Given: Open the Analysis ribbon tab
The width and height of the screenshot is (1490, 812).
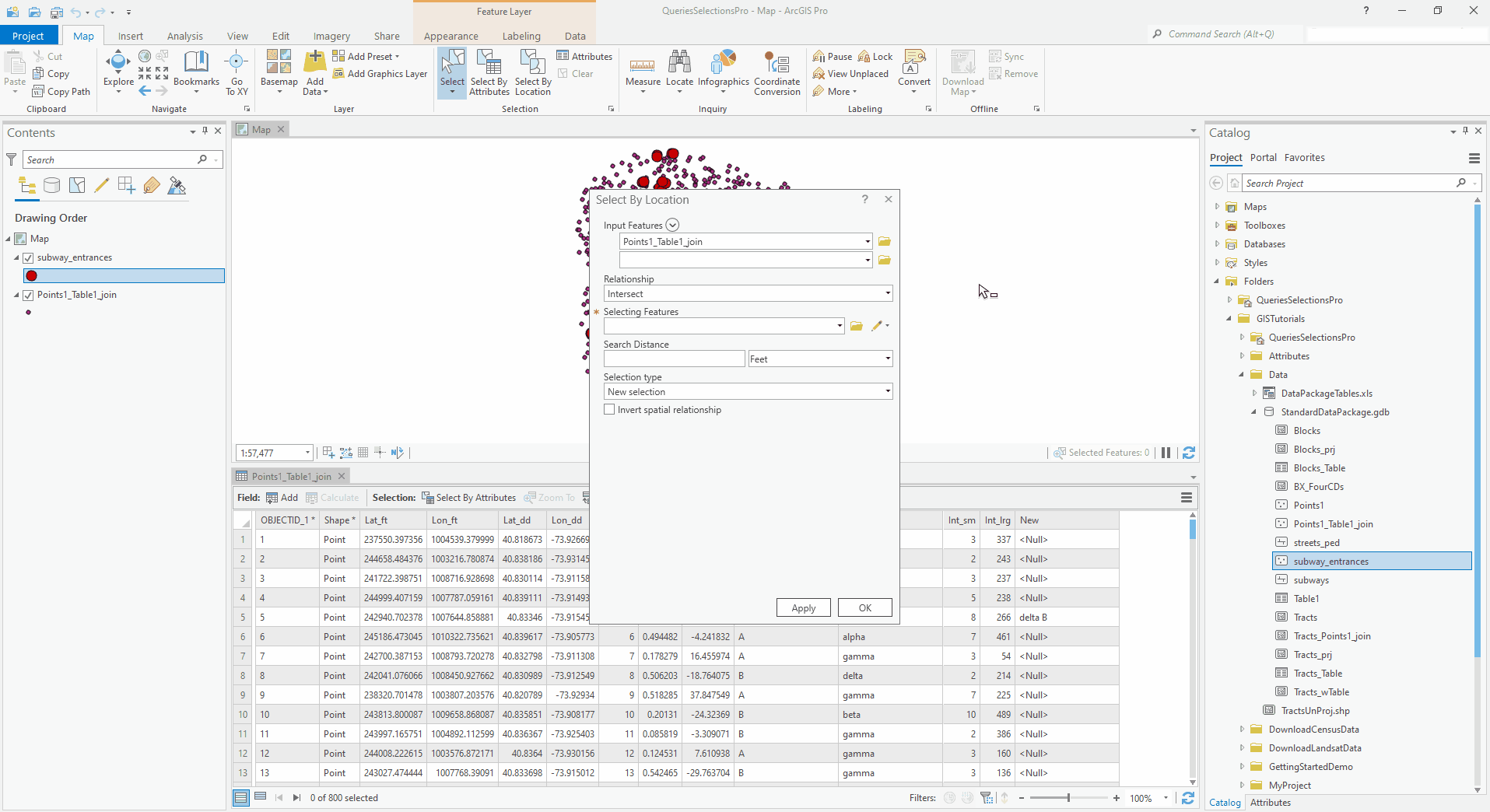Looking at the screenshot, I should (x=184, y=36).
